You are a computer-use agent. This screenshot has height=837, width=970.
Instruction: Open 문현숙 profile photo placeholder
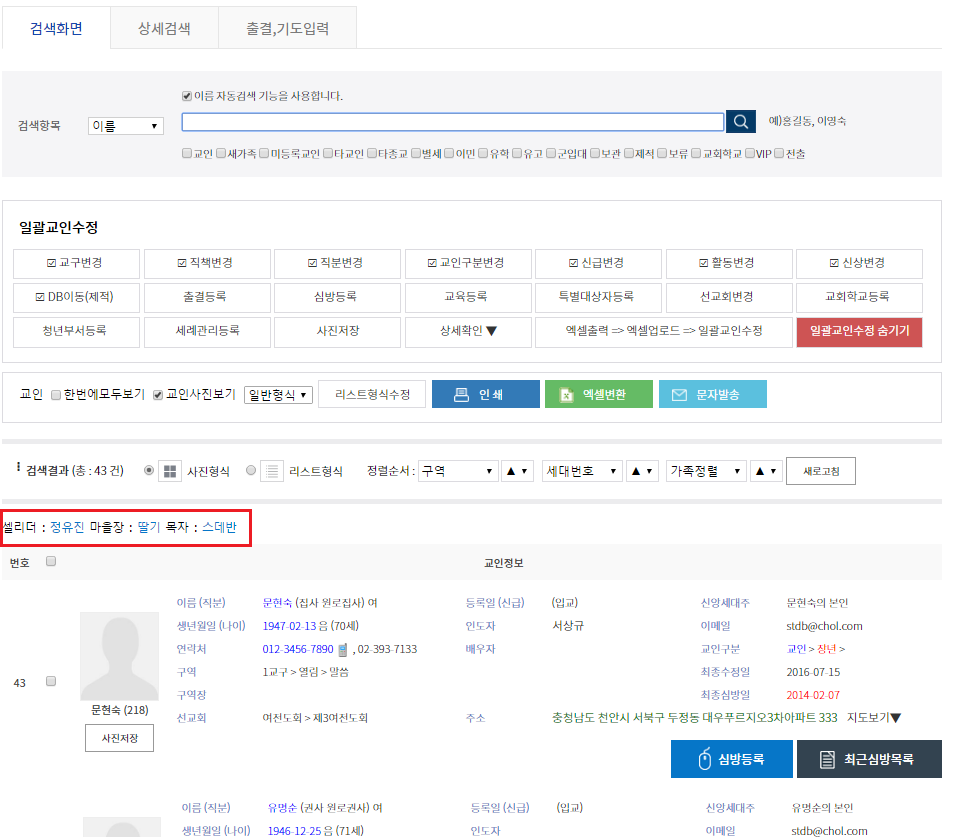click(x=119, y=656)
